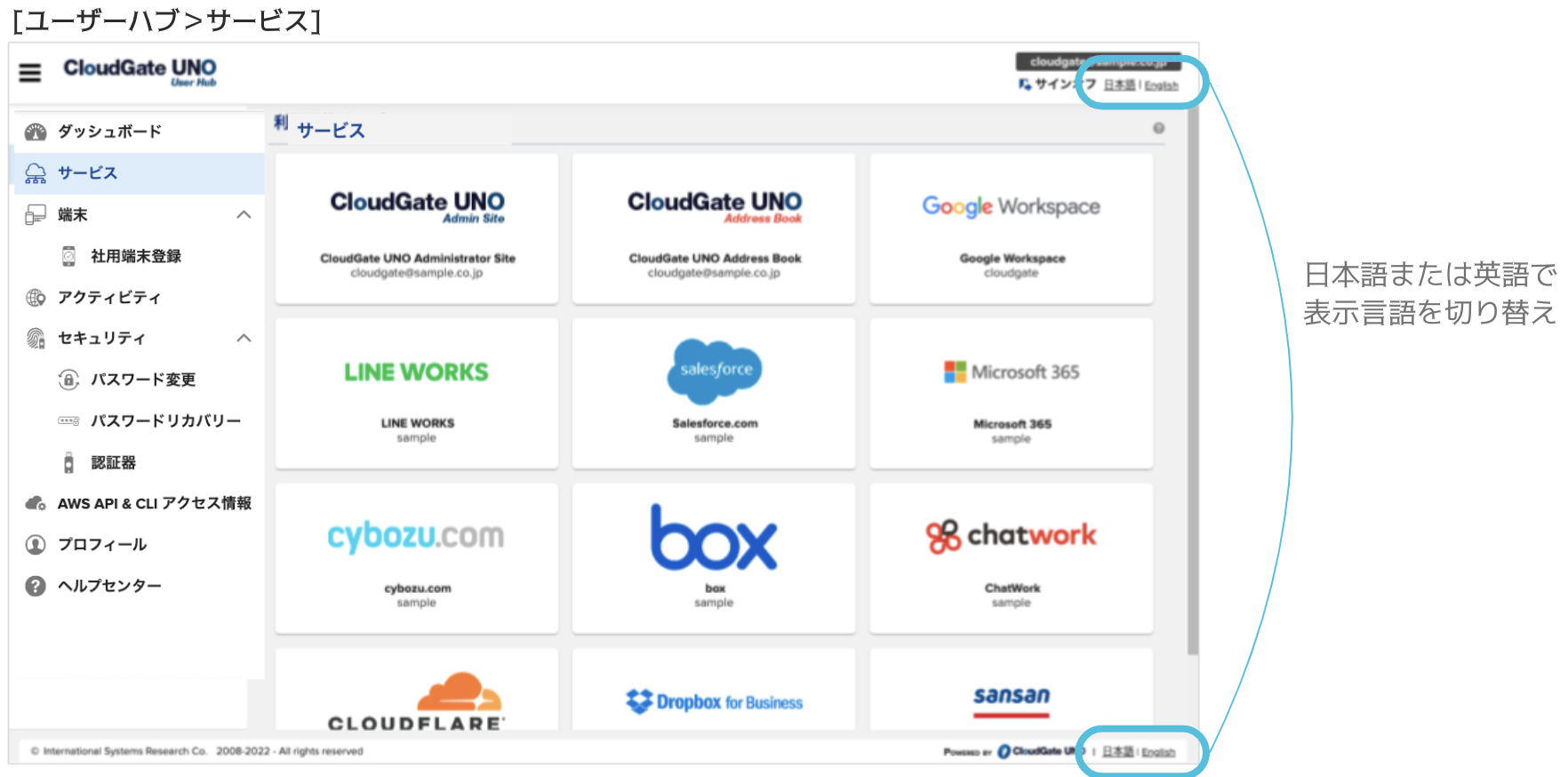Click the プロフィール user icon

pos(36,545)
